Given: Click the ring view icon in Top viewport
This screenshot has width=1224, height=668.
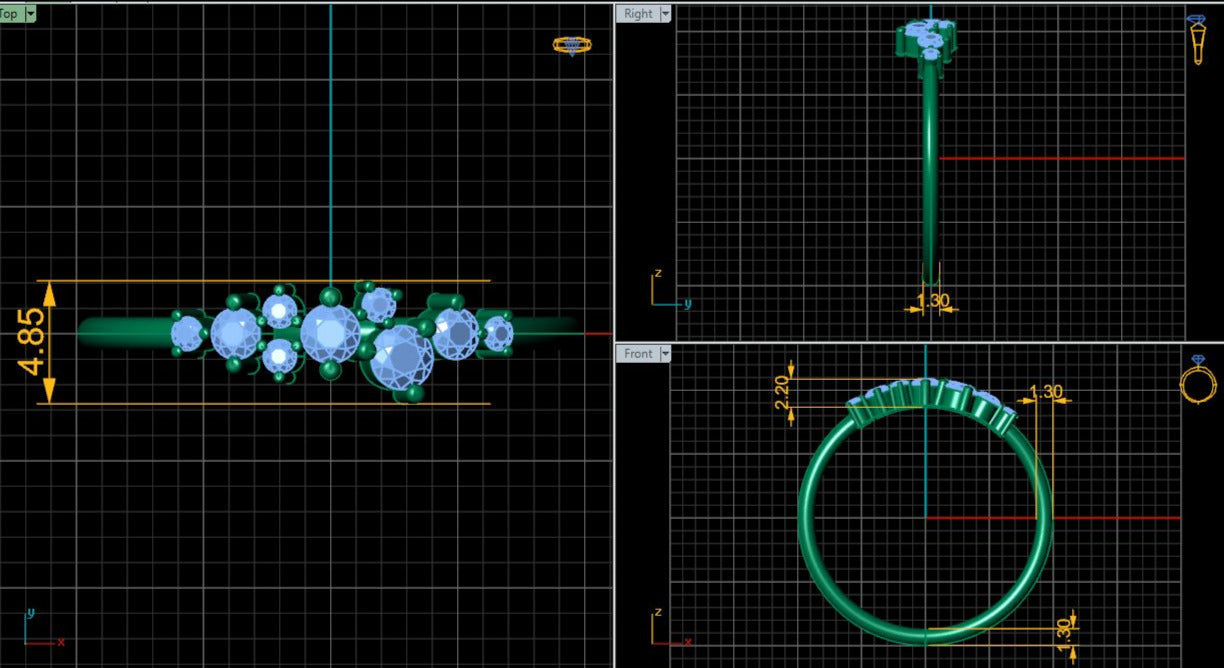Looking at the screenshot, I should click(x=570, y=45).
